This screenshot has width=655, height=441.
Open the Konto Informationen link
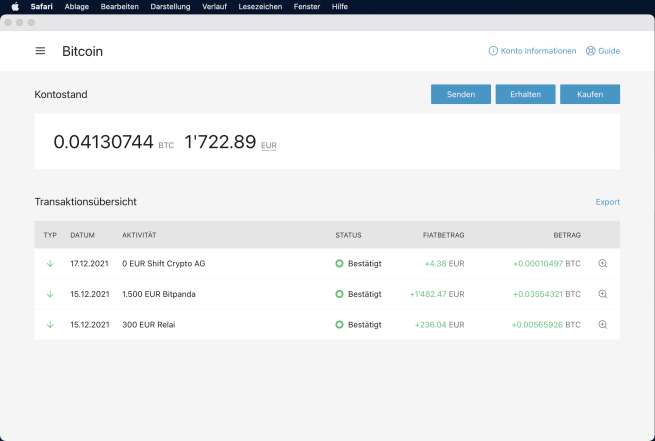tap(538, 51)
